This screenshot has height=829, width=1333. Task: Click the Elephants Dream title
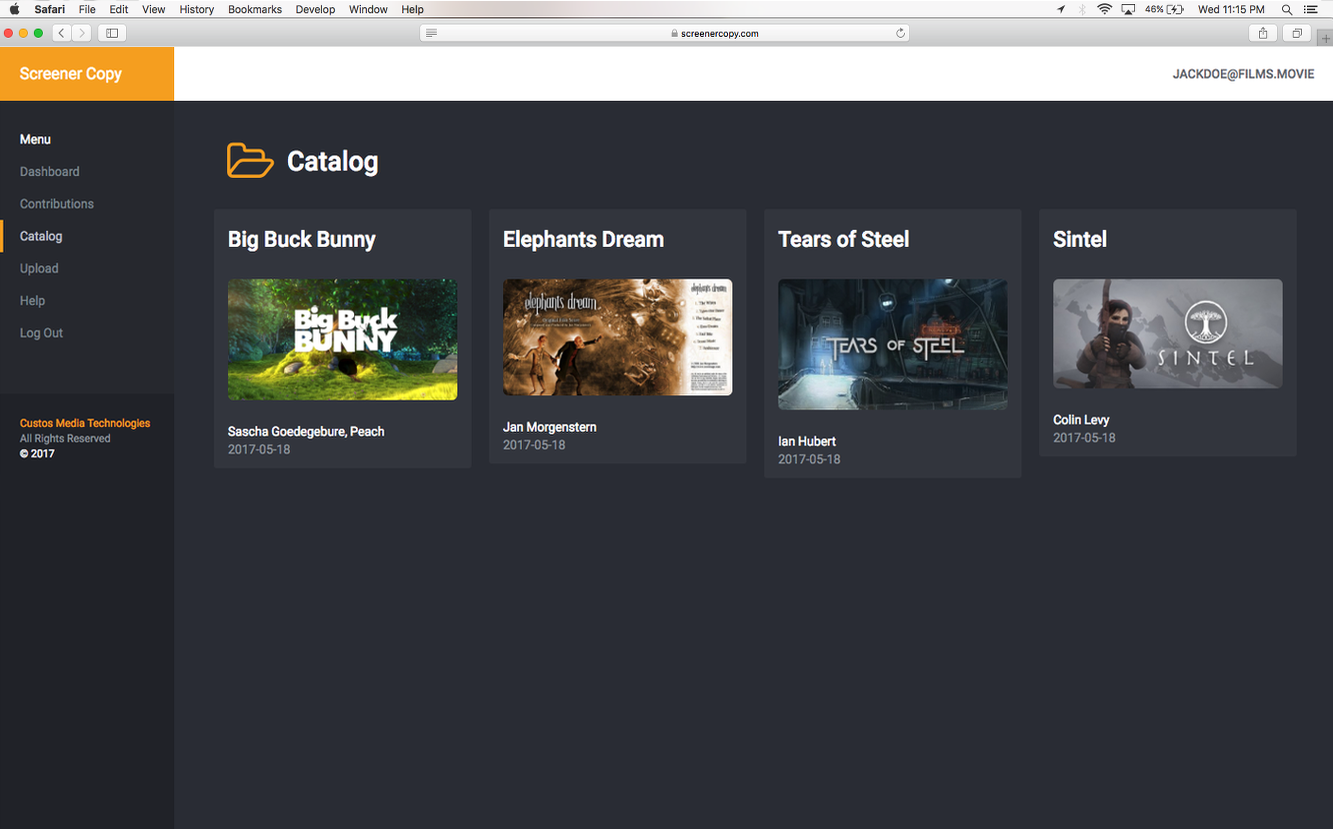coord(583,240)
